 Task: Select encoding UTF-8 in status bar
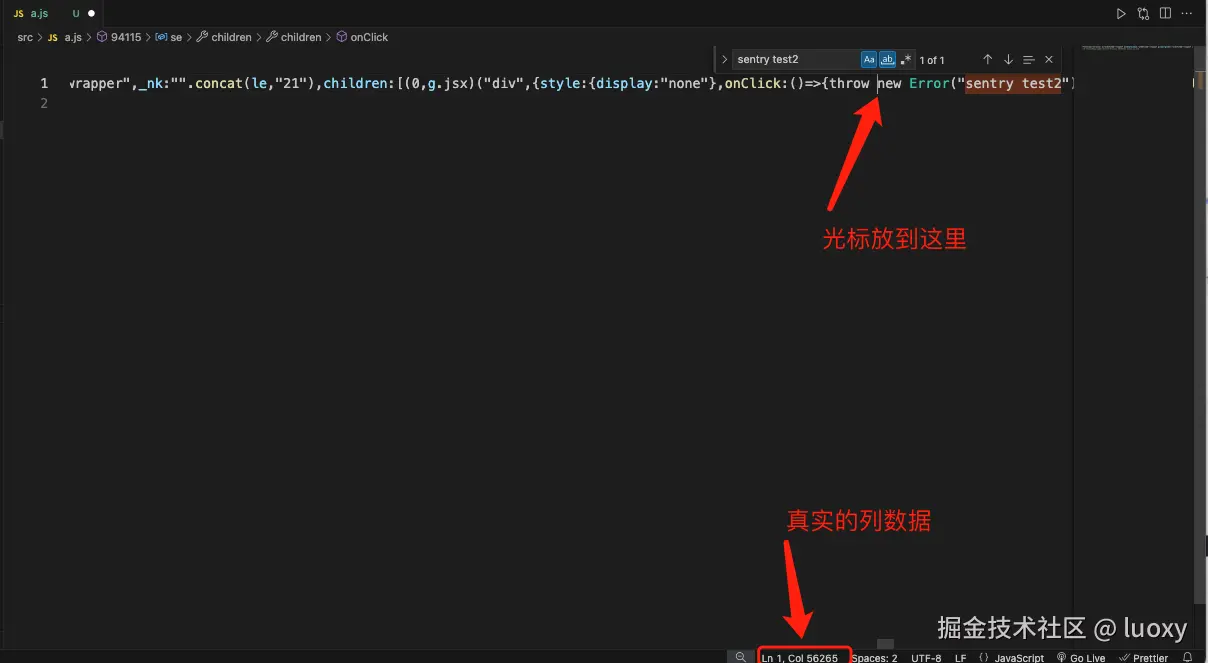point(926,658)
